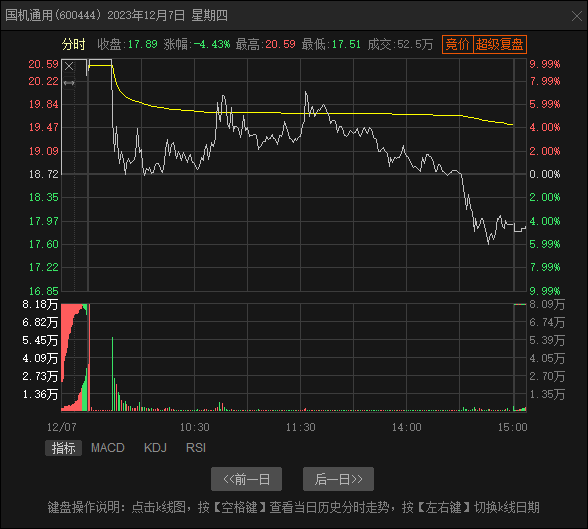Image resolution: width=588 pixels, height=529 pixels.
Task: Show the KDJ indicator
Action: click(x=155, y=448)
